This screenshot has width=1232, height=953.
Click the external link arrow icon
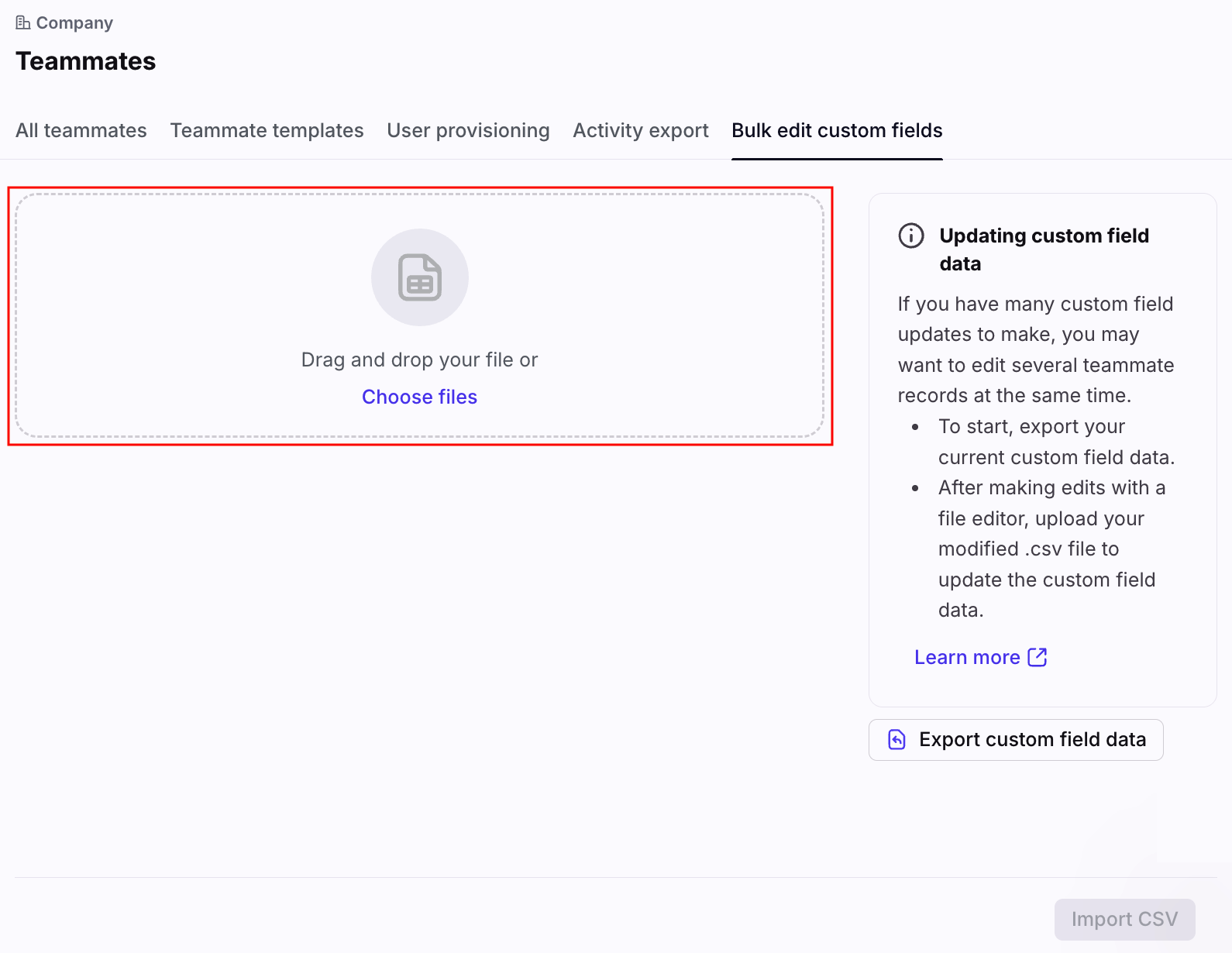pos(1038,657)
